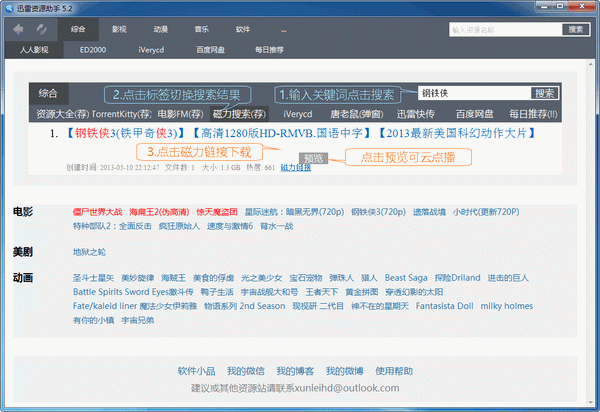The width and height of the screenshot is (600, 412).
Task: Open anime link 有你的小镇
Action: pyautogui.click(x=93, y=321)
